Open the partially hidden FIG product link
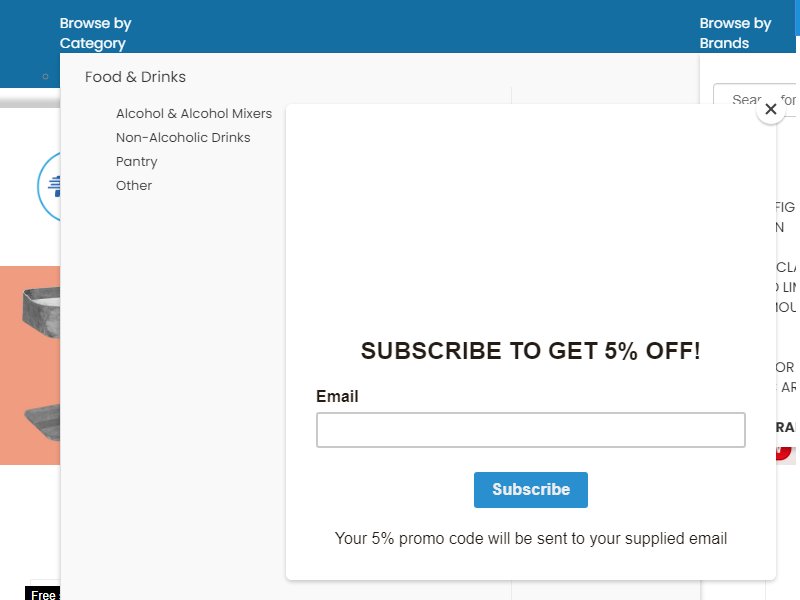 click(x=785, y=217)
